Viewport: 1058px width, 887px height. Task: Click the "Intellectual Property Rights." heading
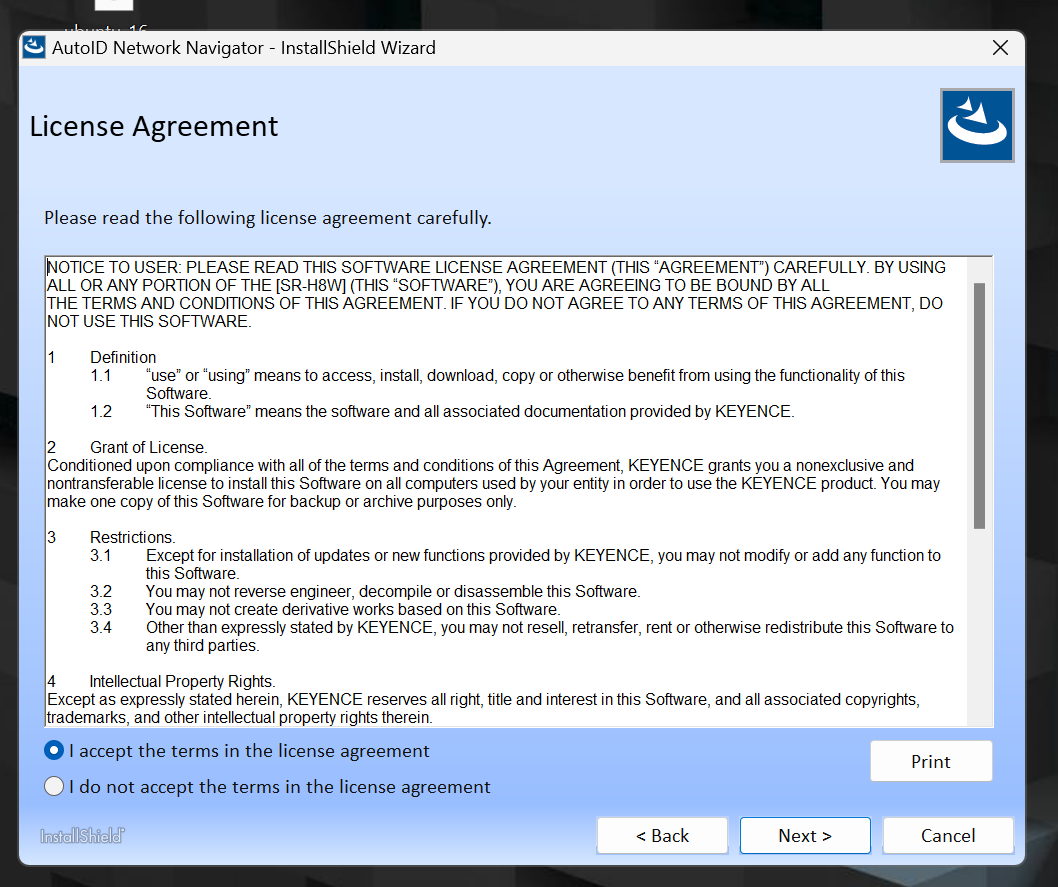point(182,681)
